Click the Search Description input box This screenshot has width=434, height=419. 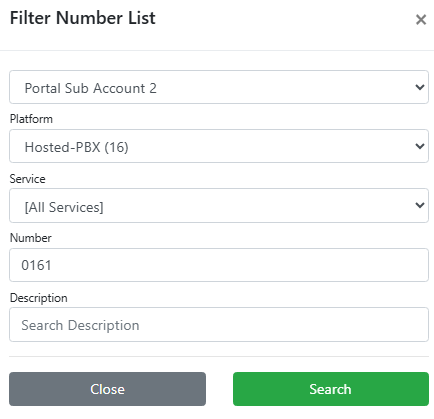(219, 325)
